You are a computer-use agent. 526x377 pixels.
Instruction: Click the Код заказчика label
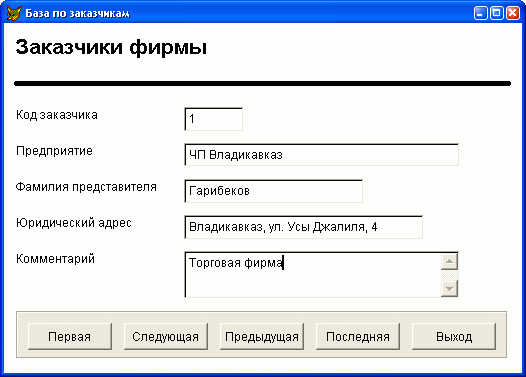(57, 115)
